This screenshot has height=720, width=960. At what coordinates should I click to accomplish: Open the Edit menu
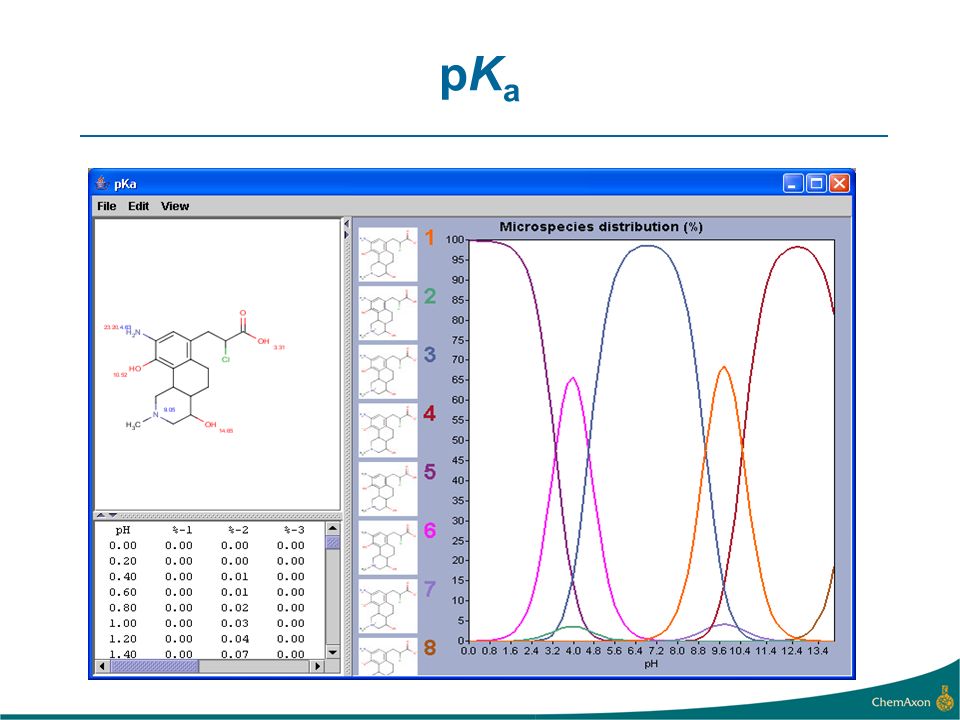click(138, 206)
